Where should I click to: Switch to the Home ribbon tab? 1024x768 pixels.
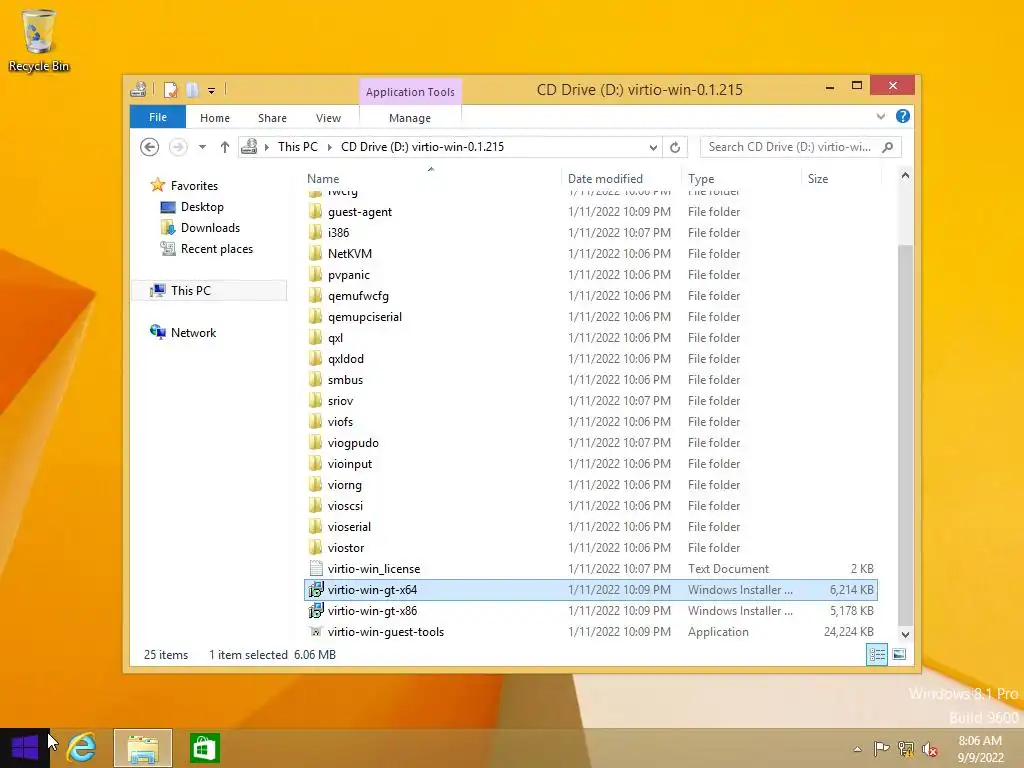pyautogui.click(x=215, y=118)
